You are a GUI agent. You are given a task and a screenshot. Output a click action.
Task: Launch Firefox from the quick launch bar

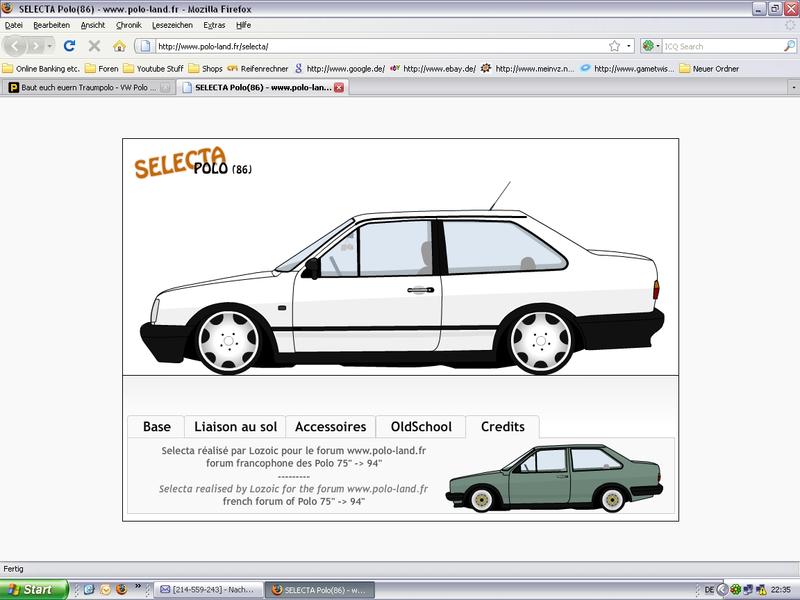click(x=121, y=590)
